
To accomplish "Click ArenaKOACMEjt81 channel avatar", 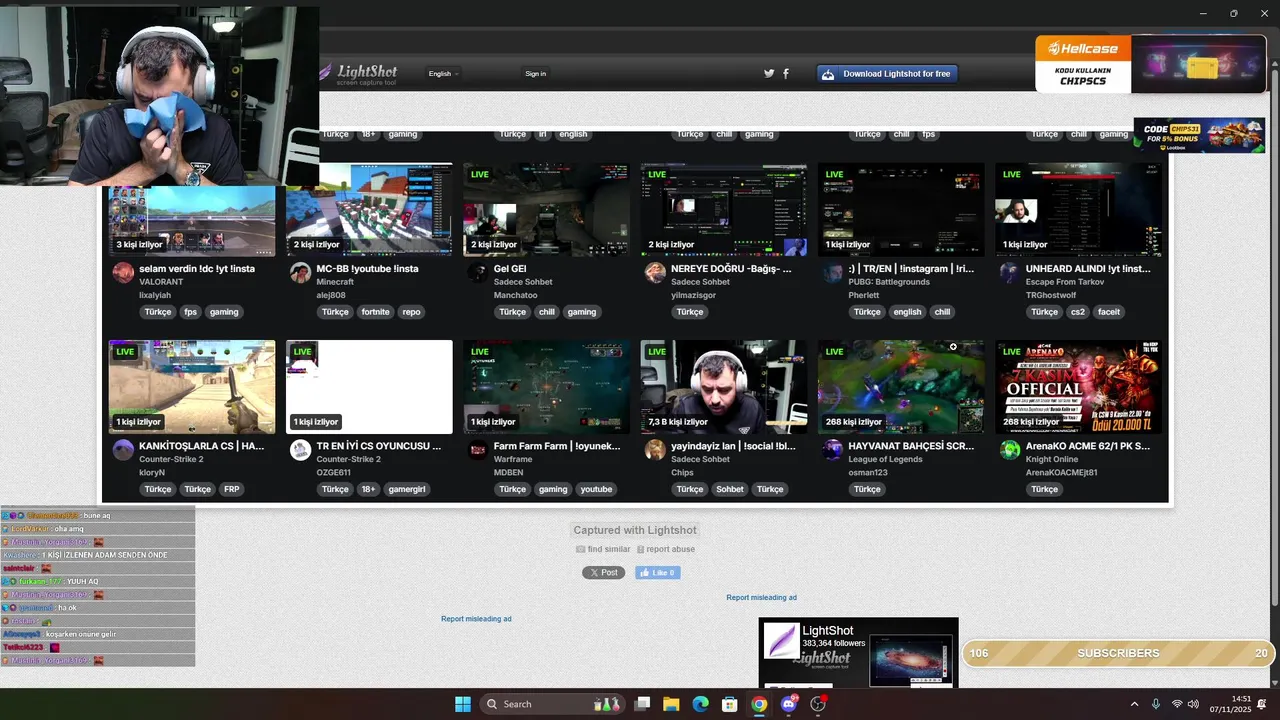I will point(1010,450).
